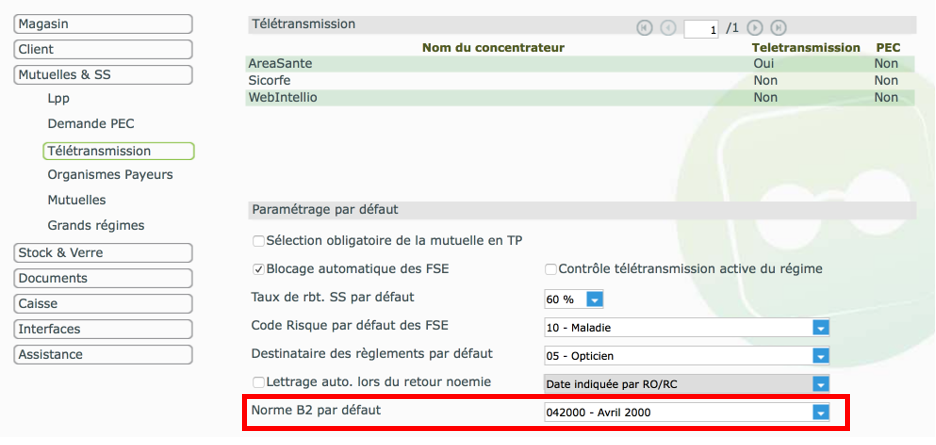Go to next page of concentrator list

755,27
